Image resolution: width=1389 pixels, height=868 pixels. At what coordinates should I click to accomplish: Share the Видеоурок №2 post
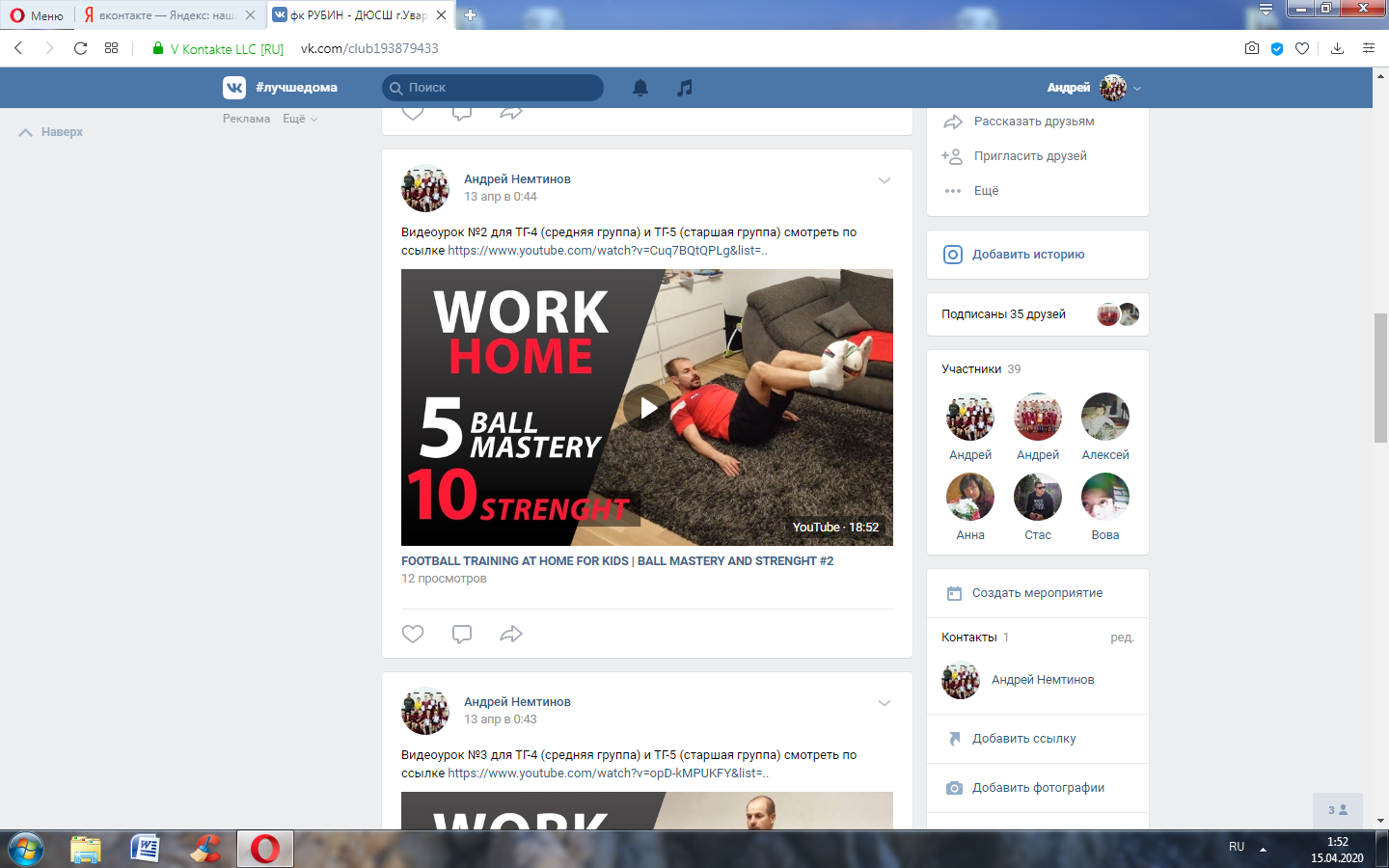click(x=511, y=634)
